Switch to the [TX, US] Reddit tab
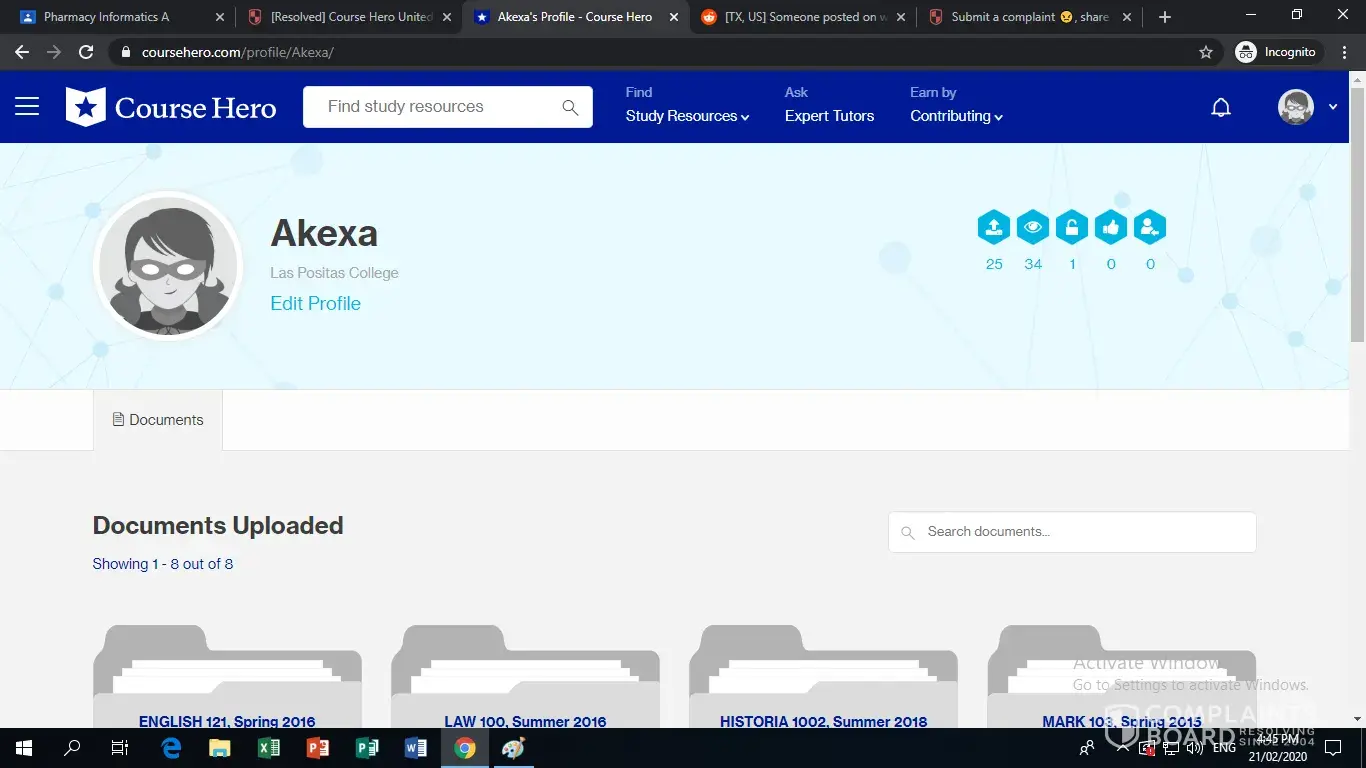The width and height of the screenshot is (1366, 768). (x=805, y=17)
